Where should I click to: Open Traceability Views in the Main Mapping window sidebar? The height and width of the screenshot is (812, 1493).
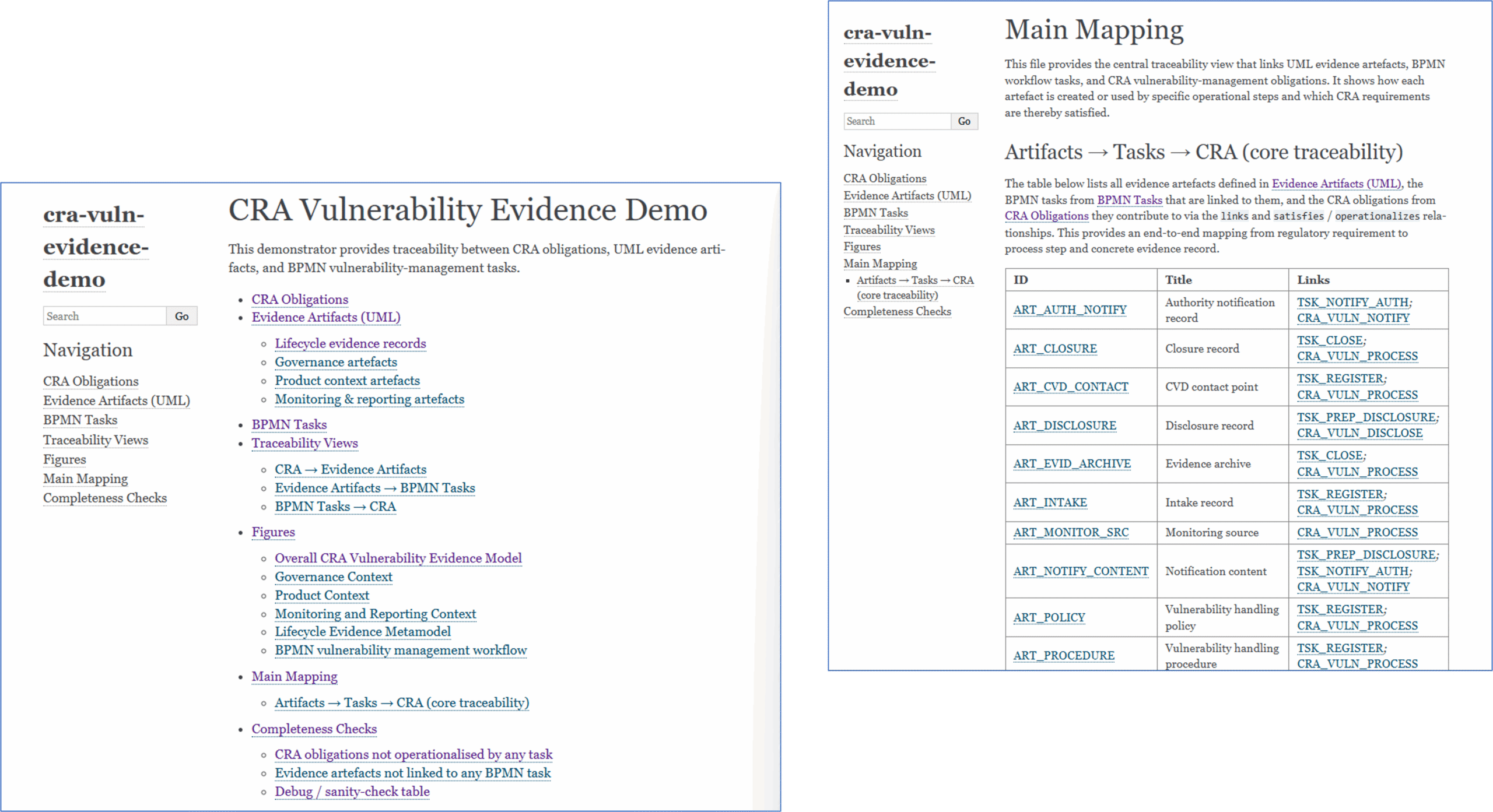tap(889, 230)
